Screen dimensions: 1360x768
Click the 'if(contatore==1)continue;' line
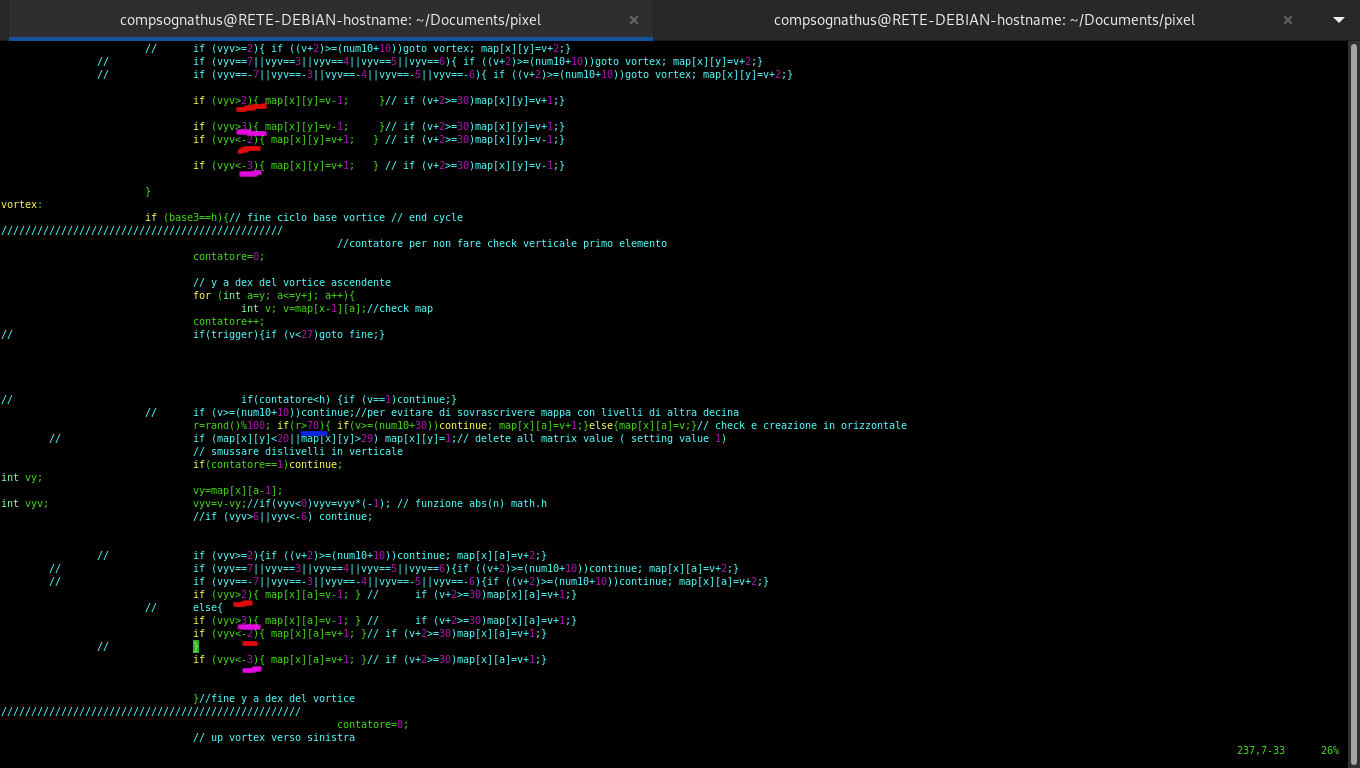click(x=268, y=464)
